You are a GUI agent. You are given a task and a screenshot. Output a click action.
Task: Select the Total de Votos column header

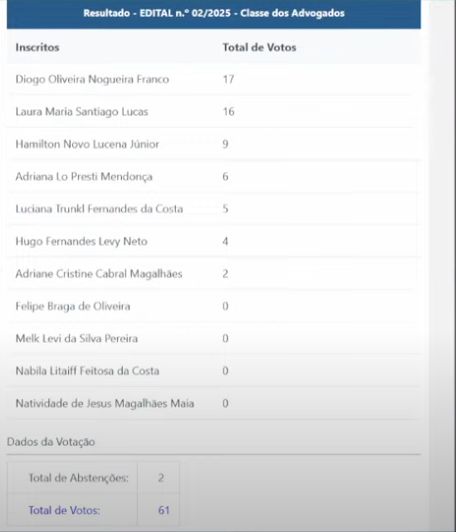coord(259,47)
